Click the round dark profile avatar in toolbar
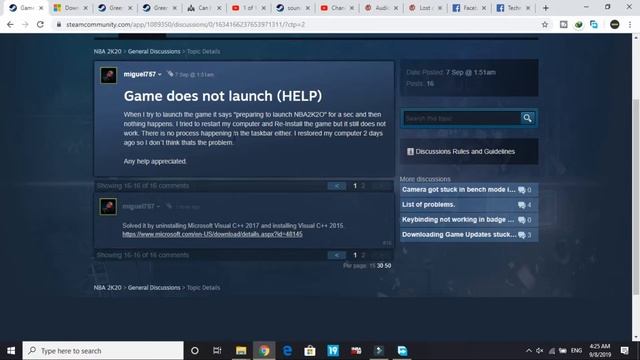Screen dimensions: 640x360 click(x=614, y=24)
